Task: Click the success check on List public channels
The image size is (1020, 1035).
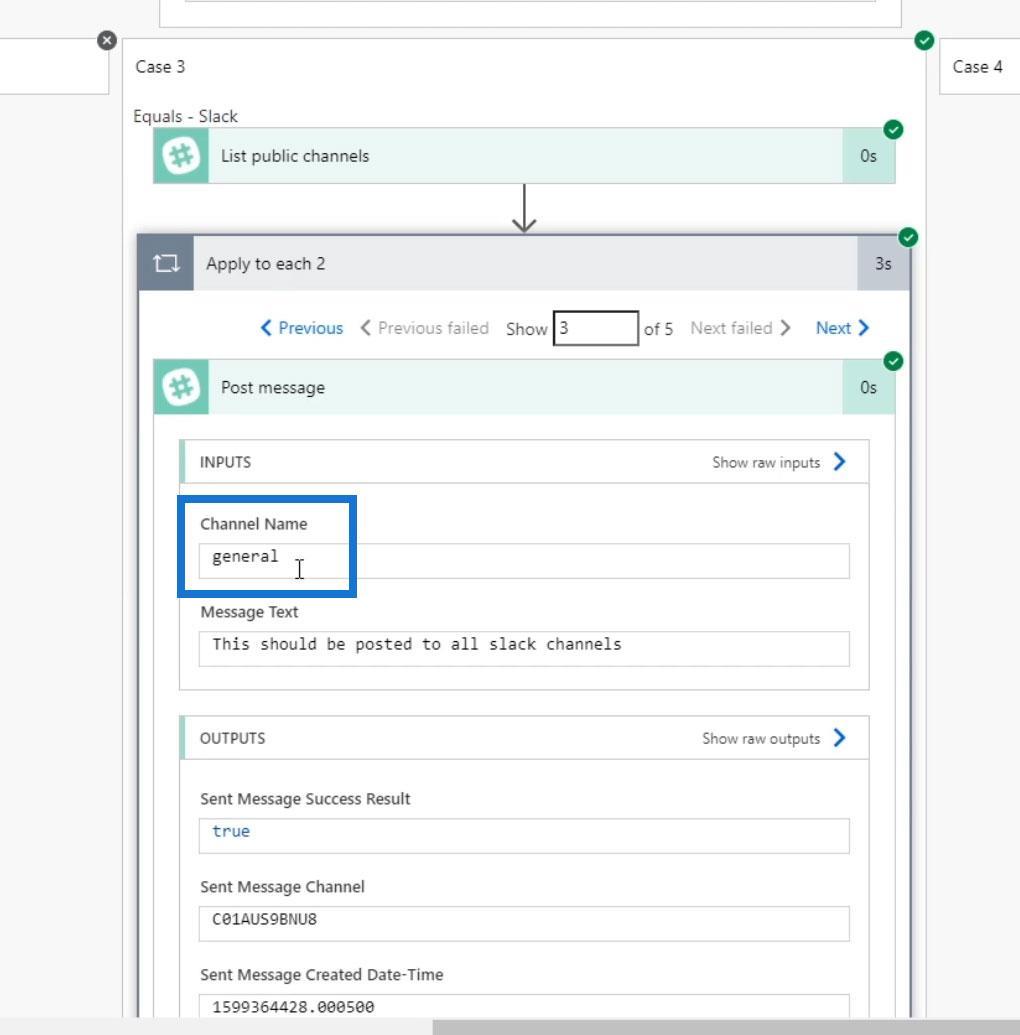Action: pos(893,129)
